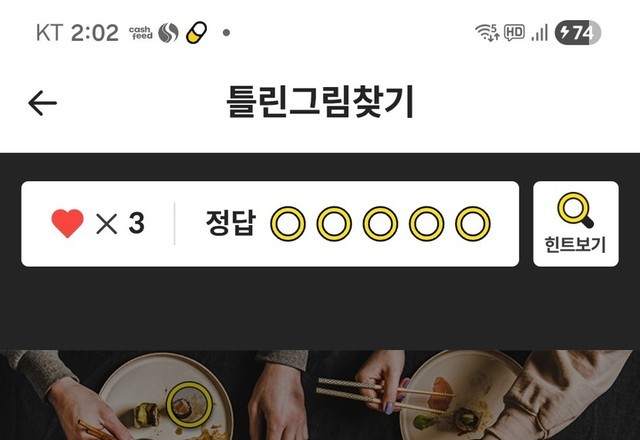Tap the lives count number 3
This screenshot has width=640, height=440.
click(x=136, y=223)
